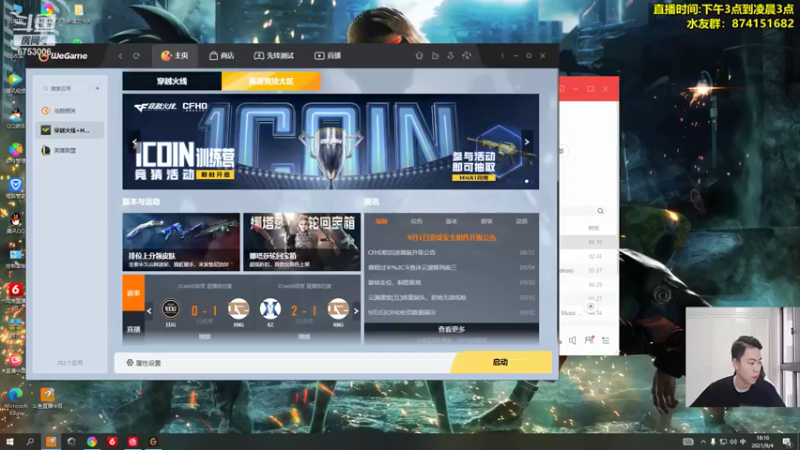Viewport: 800px width, 450px height.
Task: Open the Windows notification center
Action: (787, 442)
